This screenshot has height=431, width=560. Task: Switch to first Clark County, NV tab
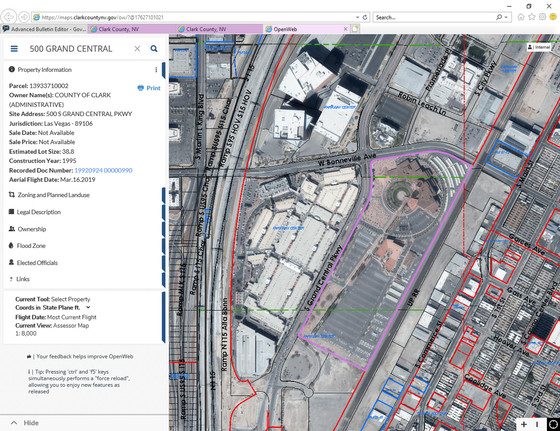point(132,29)
